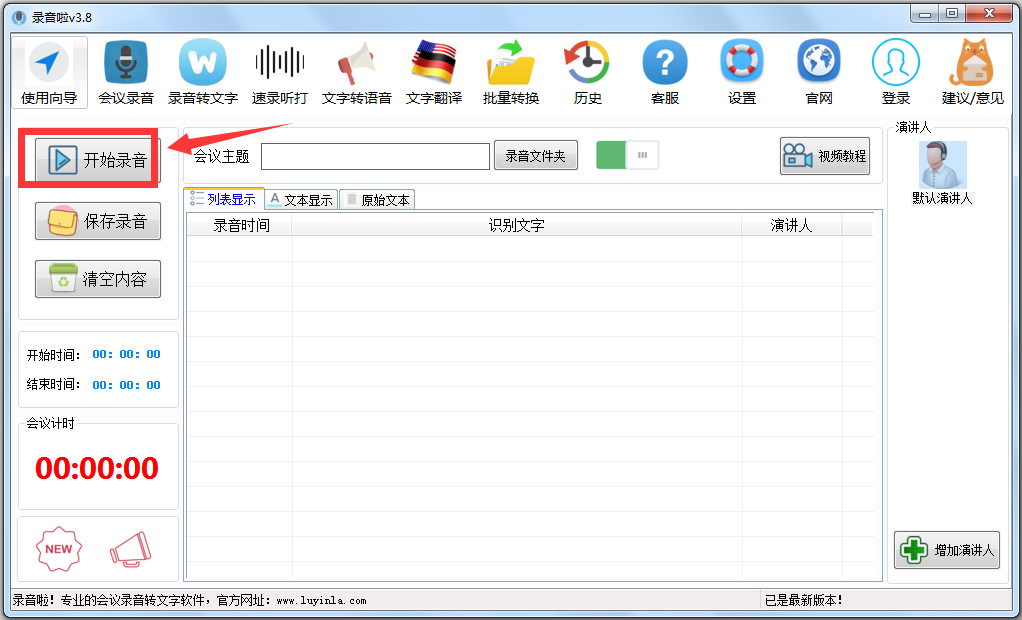
Task: Open the 设置 settings panel
Action: coord(741,70)
